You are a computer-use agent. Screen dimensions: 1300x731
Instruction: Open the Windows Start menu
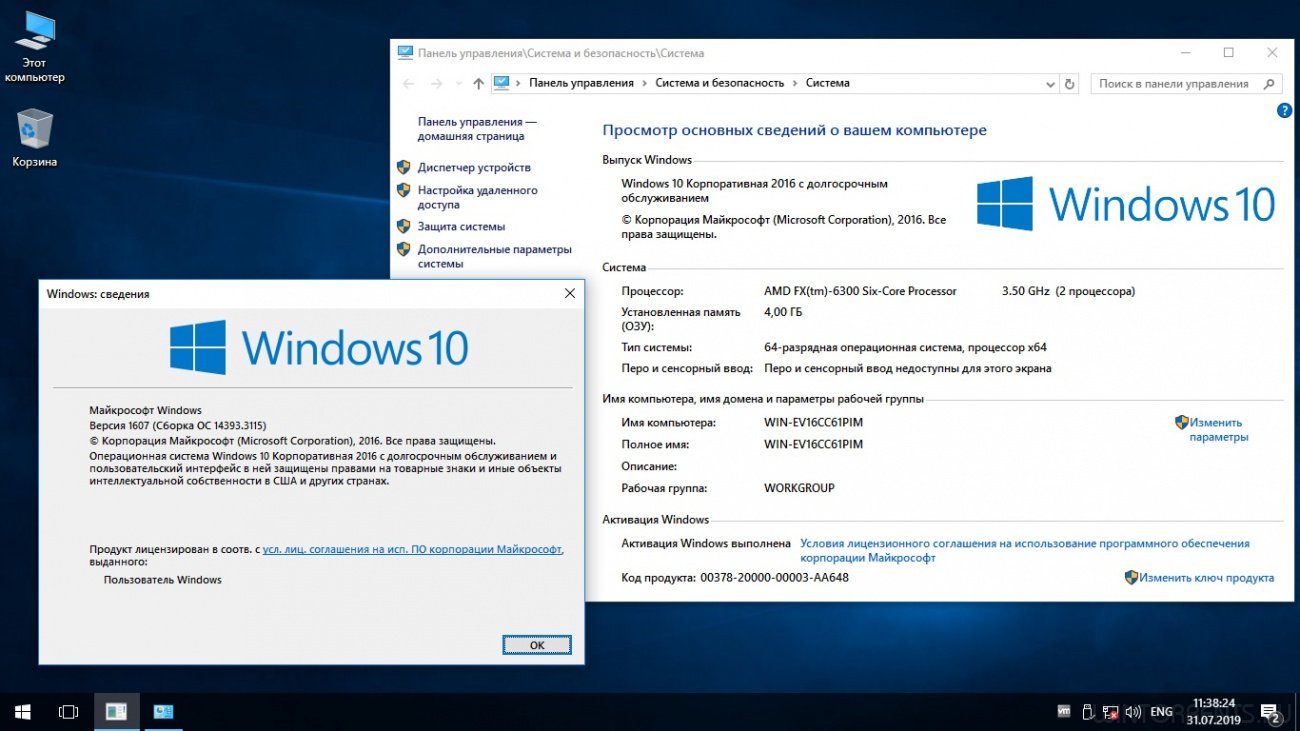point(22,712)
